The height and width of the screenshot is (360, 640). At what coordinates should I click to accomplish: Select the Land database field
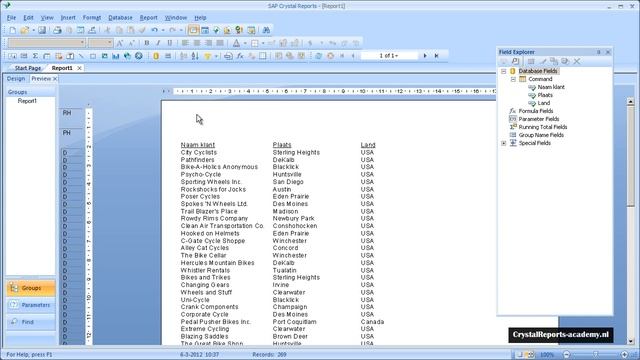(x=544, y=103)
